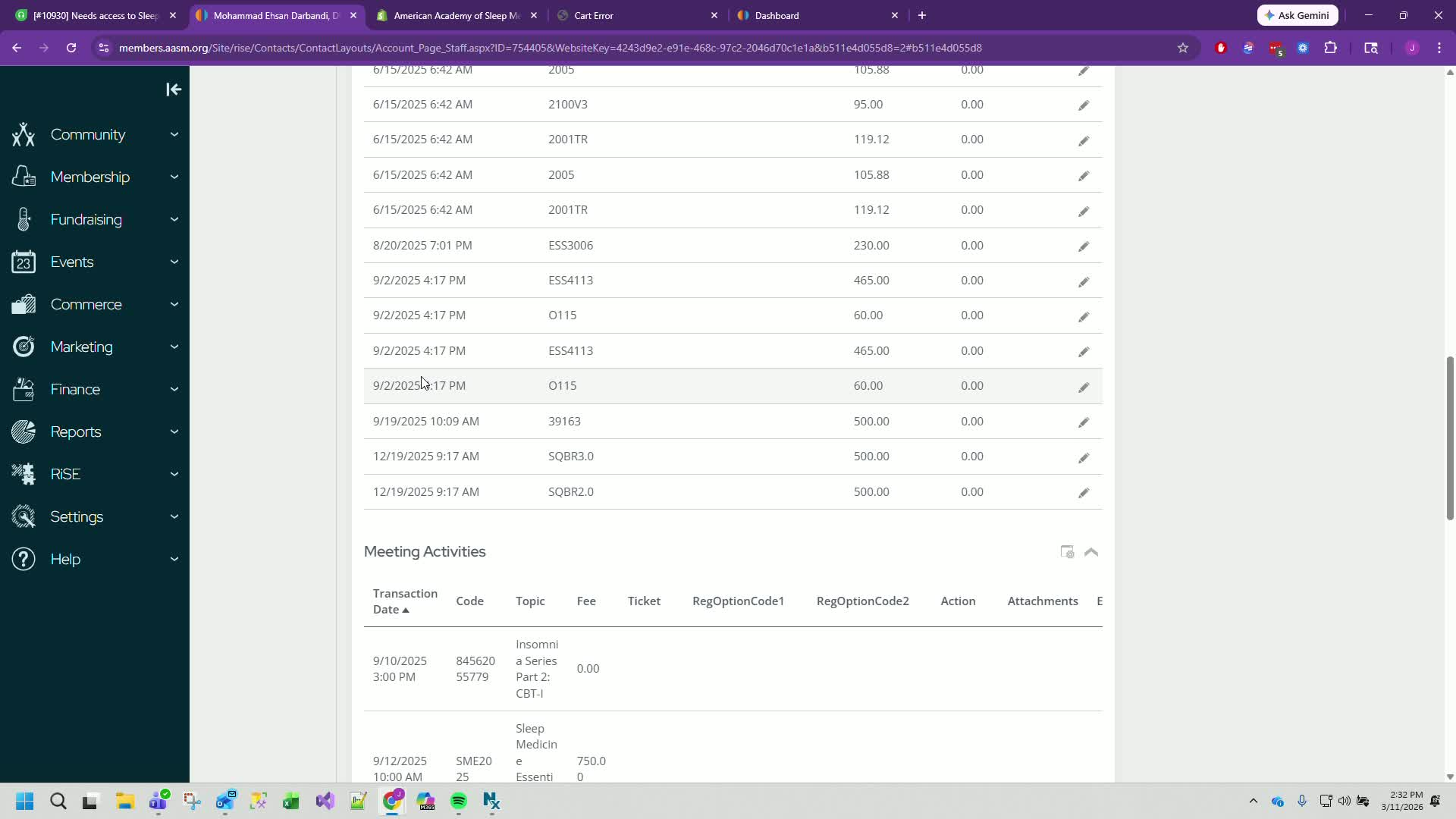The width and height of the screenshot is (1456, 819).
Task: Click the Ask Gemini button
Action: [x=1298, y=15]
